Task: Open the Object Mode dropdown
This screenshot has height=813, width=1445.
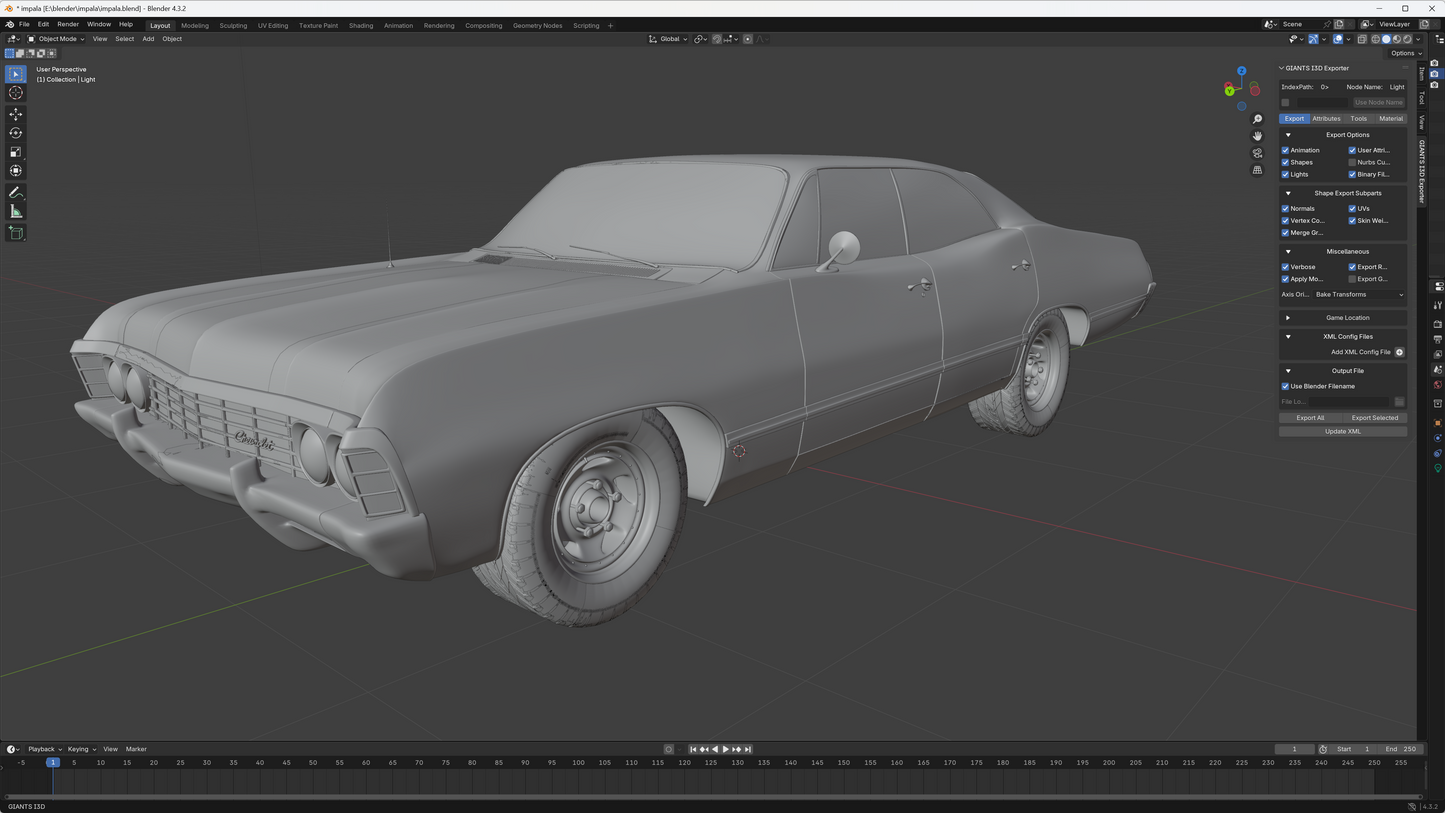Action: pos(57,39)
